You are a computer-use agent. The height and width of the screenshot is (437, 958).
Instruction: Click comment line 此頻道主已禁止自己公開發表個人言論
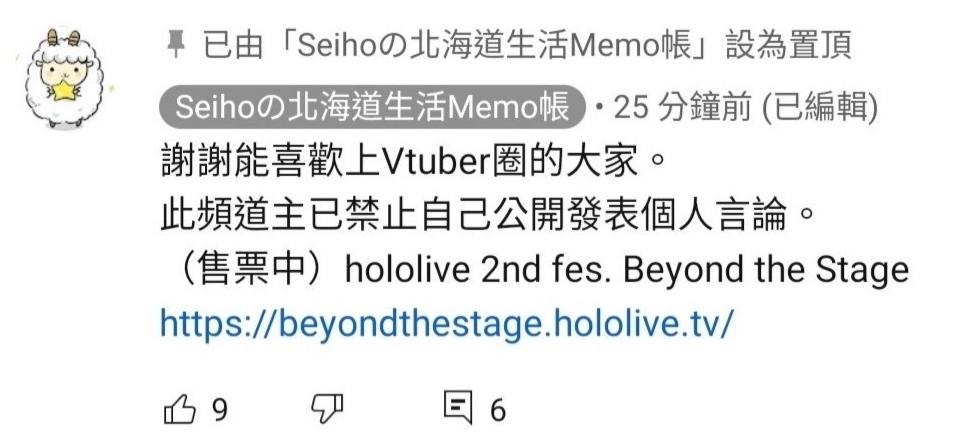pos(489,216)
